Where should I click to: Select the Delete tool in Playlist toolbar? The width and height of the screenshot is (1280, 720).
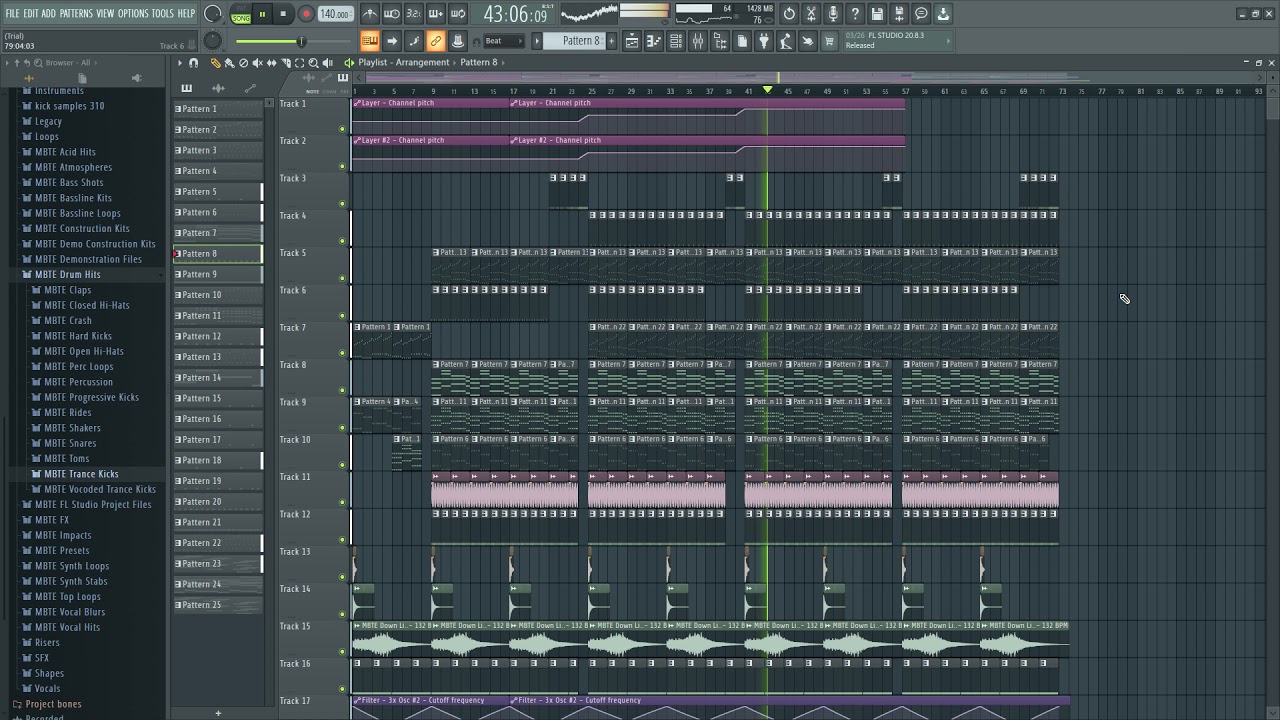click(243, 63)
